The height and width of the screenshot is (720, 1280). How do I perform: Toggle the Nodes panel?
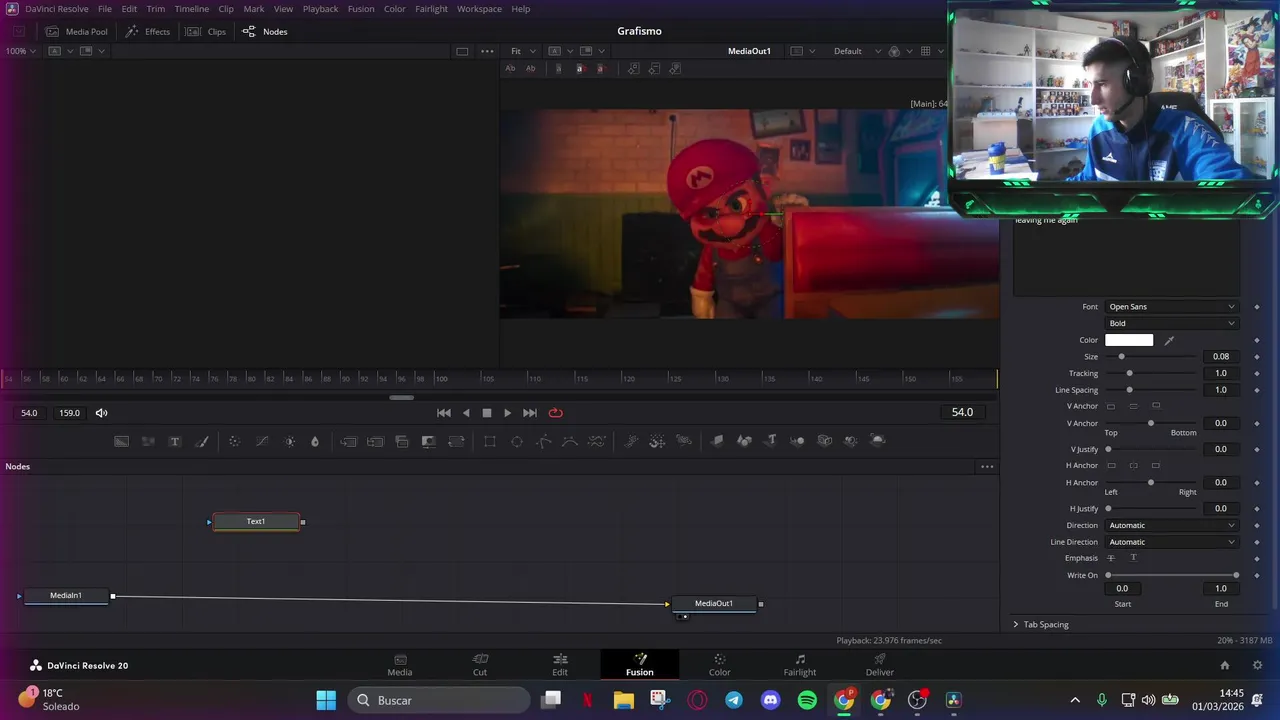click(265, 32)
